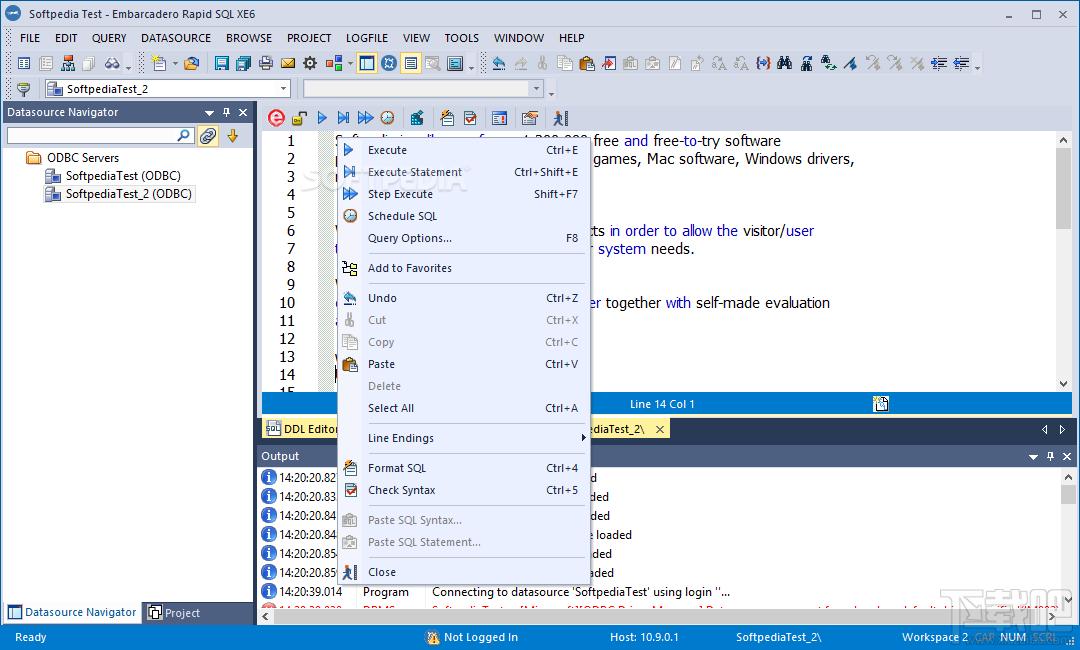Open Datasource Navigator panel menu arrow
1080x650 pixels.
click(209, 112)
